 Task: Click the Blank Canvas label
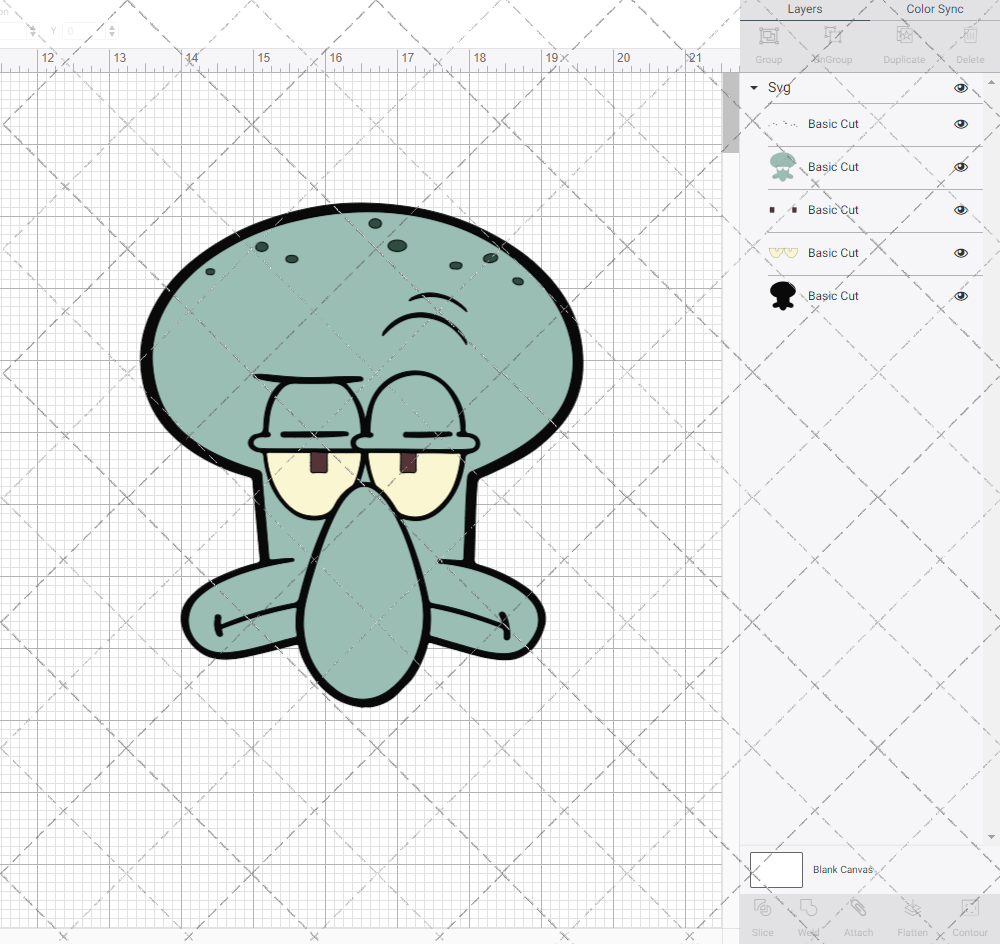[842, 869]
